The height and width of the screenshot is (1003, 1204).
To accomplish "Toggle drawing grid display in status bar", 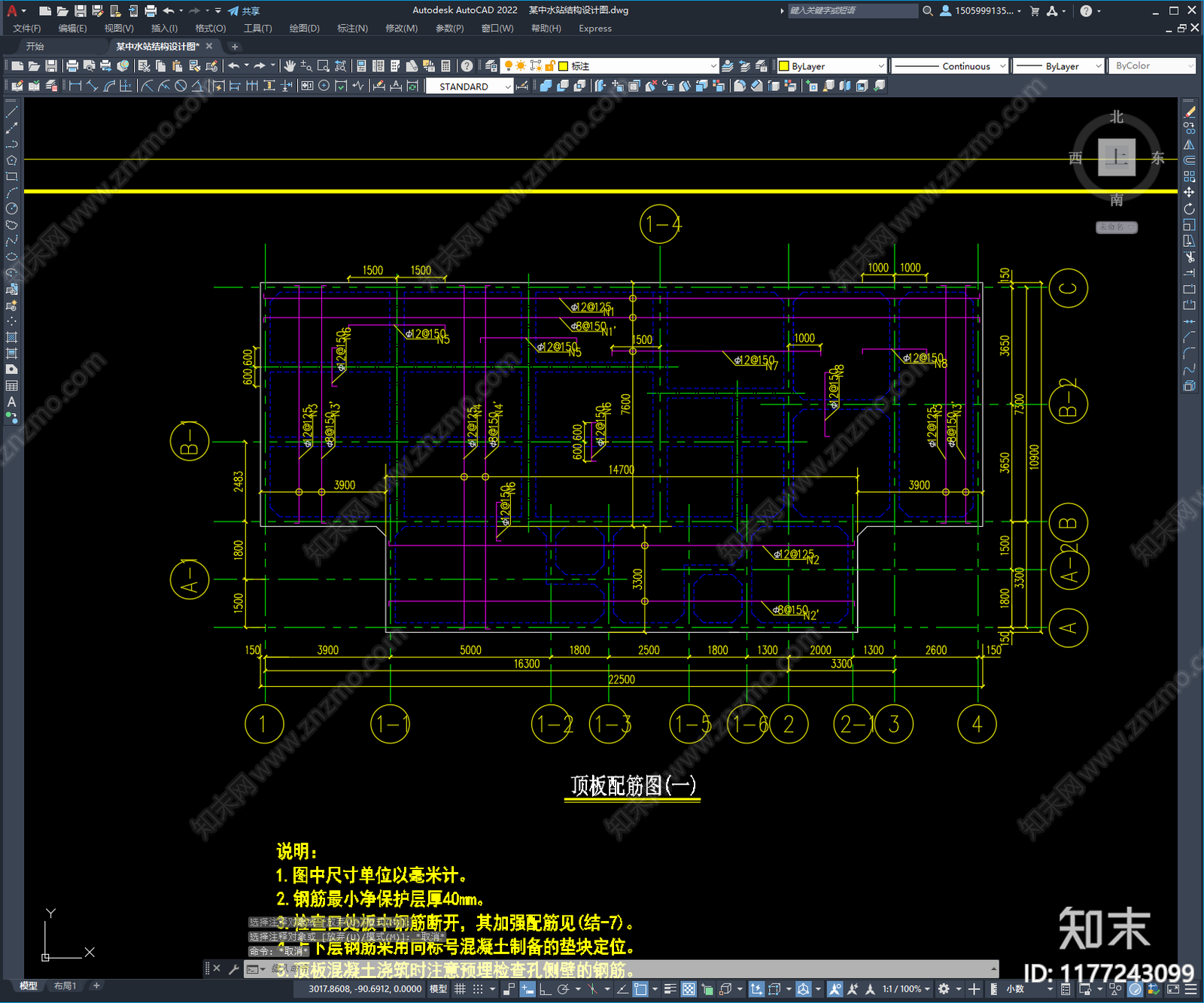I will click(x=460, y=989).
